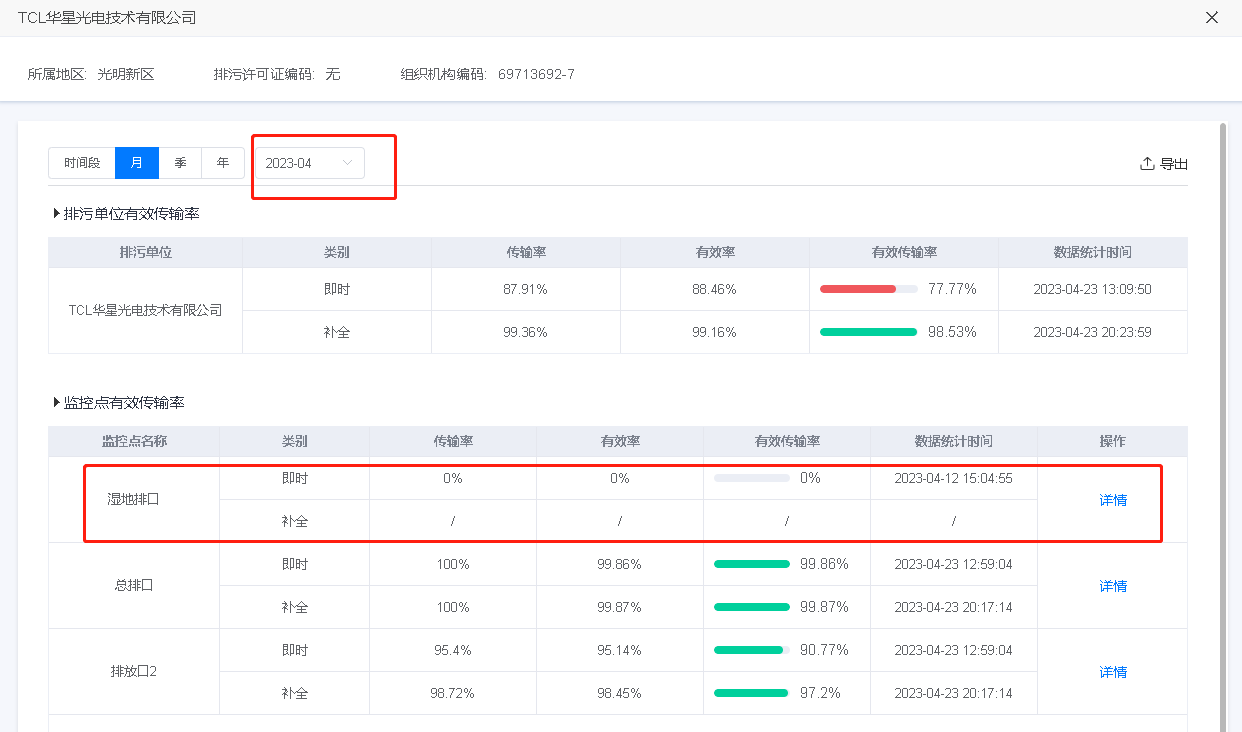
Task: Click the timestamp 2023-04-12 15:04:55
Action: point(953,478)
